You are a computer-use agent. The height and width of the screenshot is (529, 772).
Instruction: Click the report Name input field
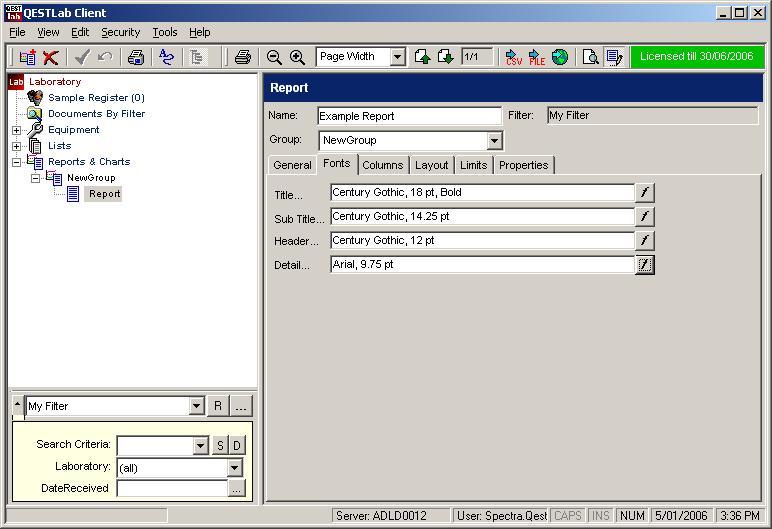point(409,116)
